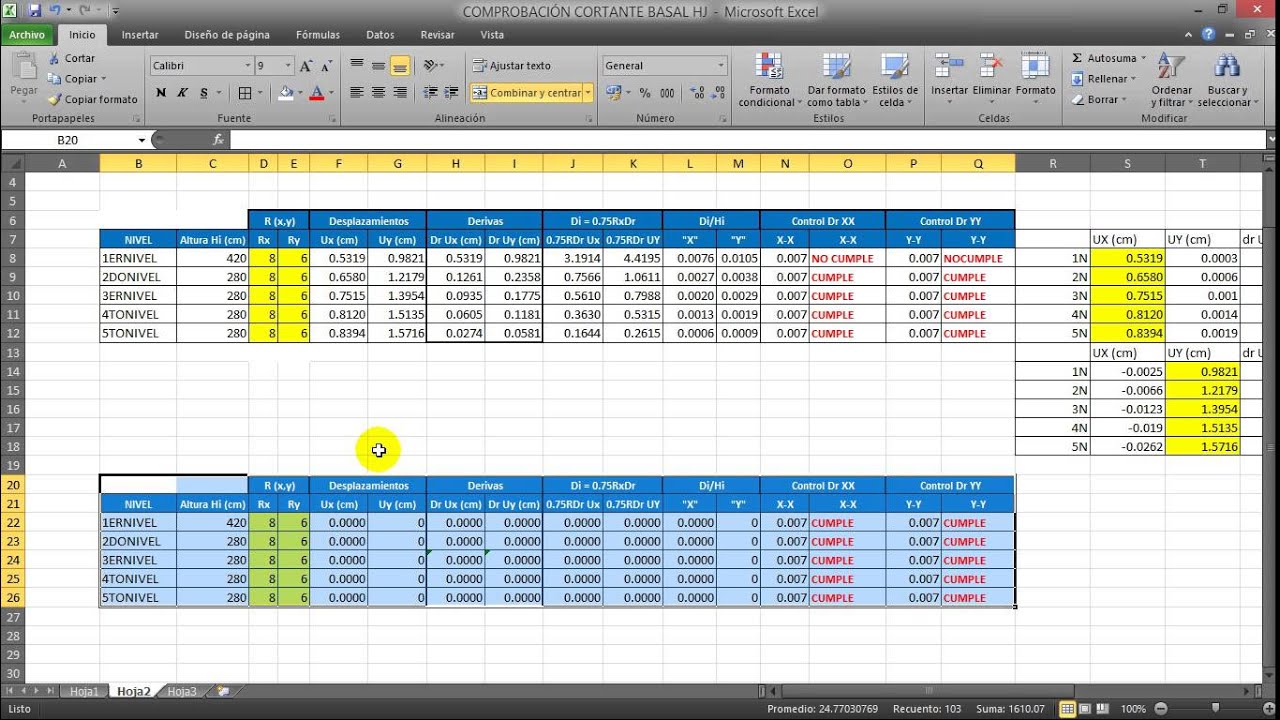The image size is (1280, 720).
Task: Switch to Hoja1 sheet tab
Action: [85, 691]
